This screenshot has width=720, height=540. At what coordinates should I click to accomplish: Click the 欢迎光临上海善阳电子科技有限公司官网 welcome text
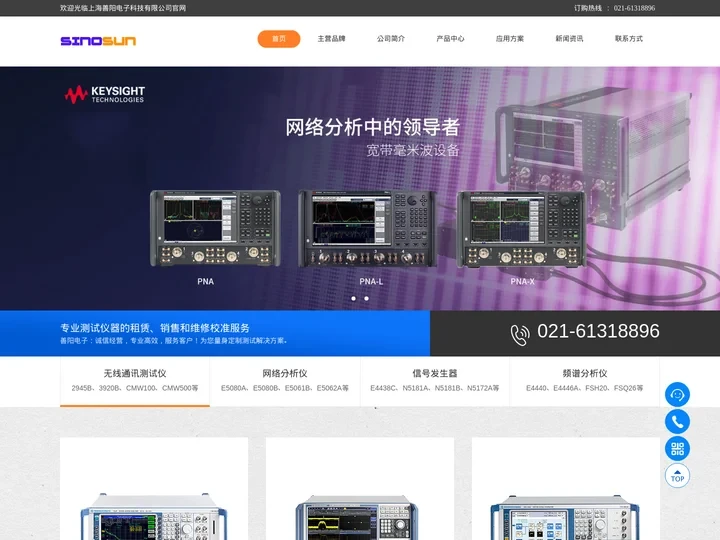[x=123, y=8]
